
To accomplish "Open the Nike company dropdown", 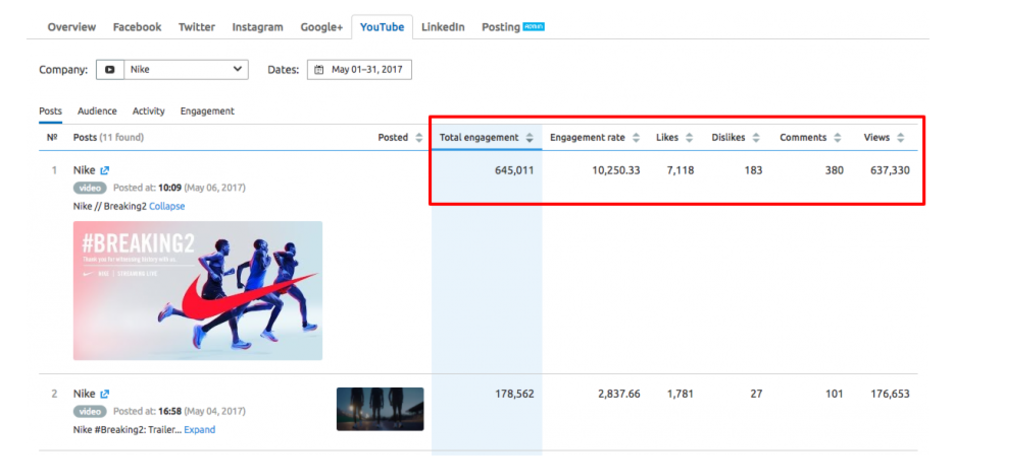I will tap(186, 70).
